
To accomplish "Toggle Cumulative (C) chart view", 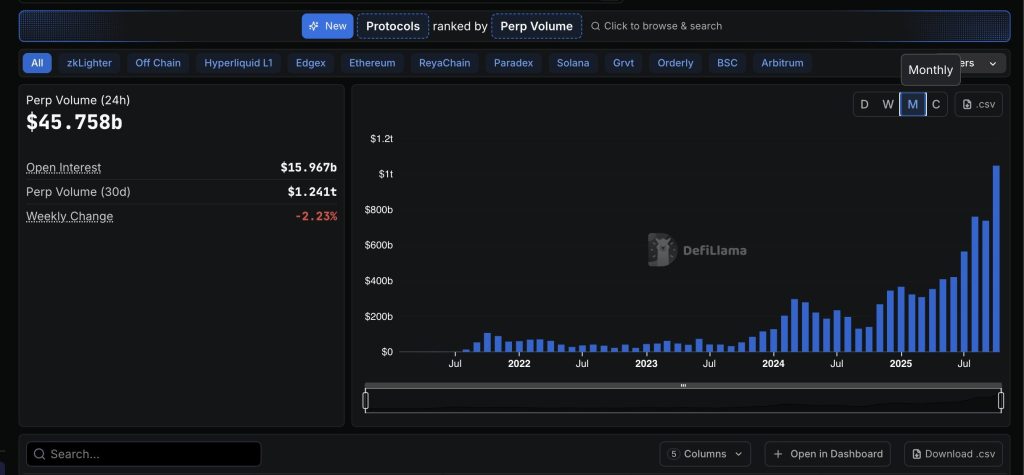I will [936, 104].
